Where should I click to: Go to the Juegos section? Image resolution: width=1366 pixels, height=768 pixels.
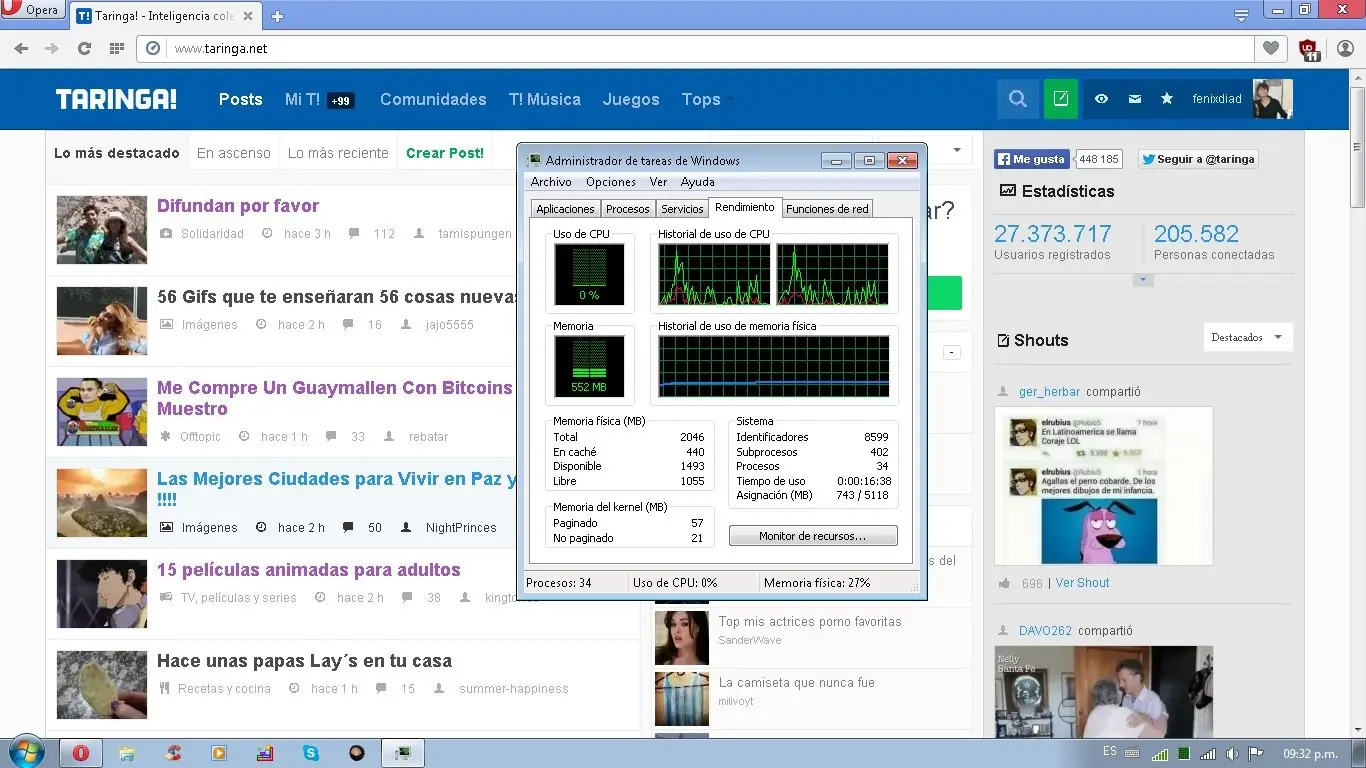tap(631, 99)
